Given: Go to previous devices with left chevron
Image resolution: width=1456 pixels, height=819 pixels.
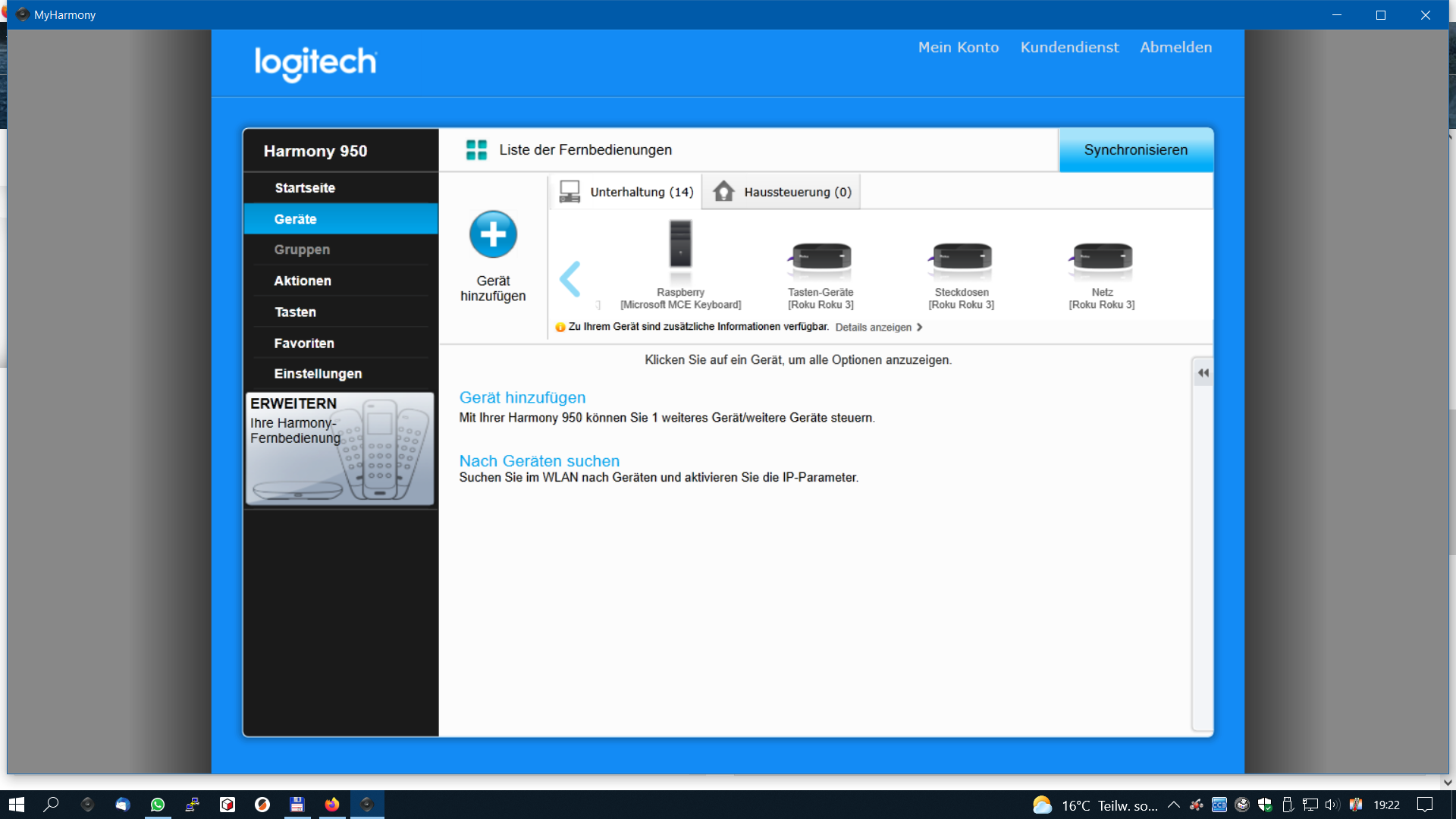Looking at the screenshot, I should click(x=570, y=279).
